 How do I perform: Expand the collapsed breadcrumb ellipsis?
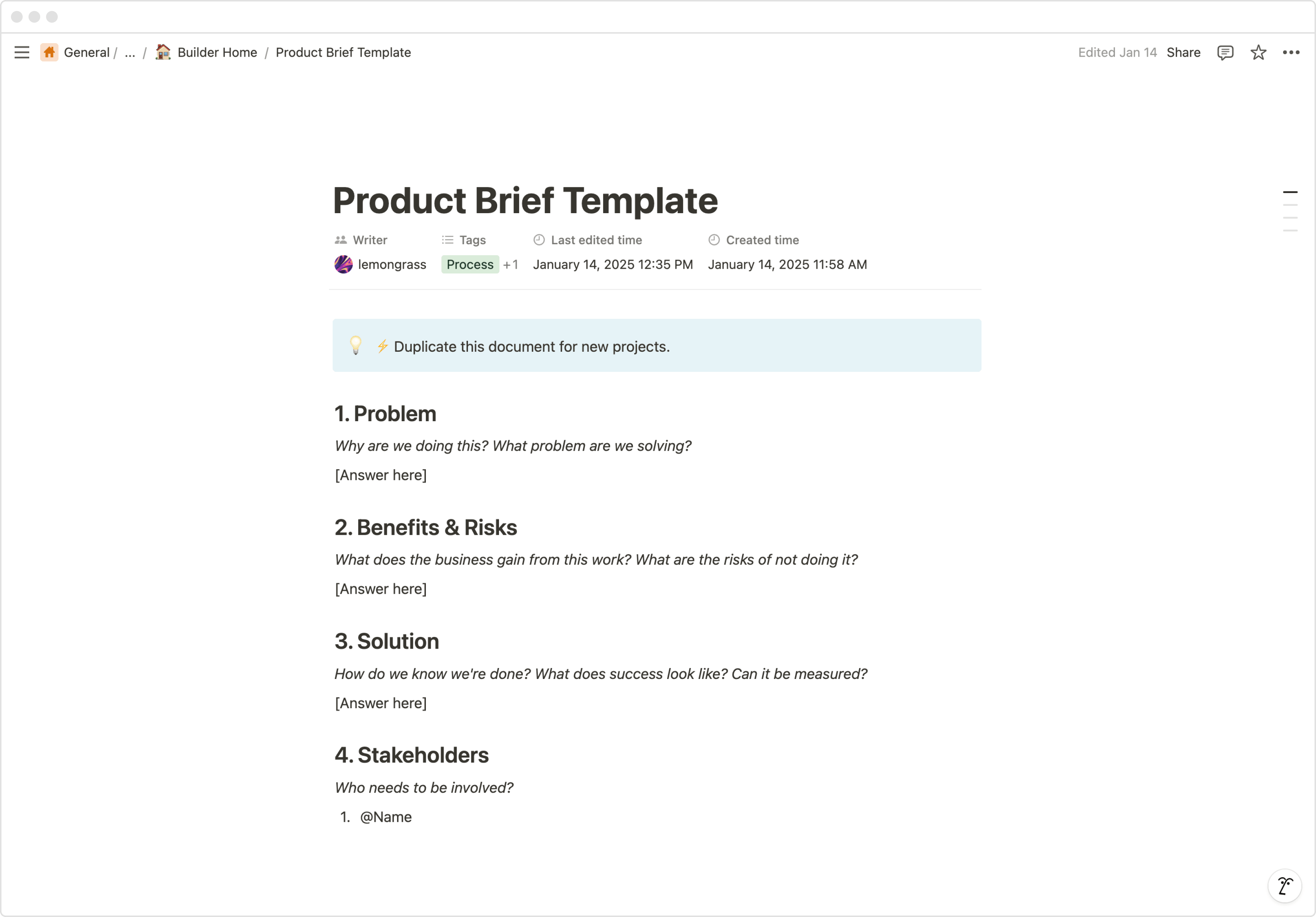tap(129, 53)
